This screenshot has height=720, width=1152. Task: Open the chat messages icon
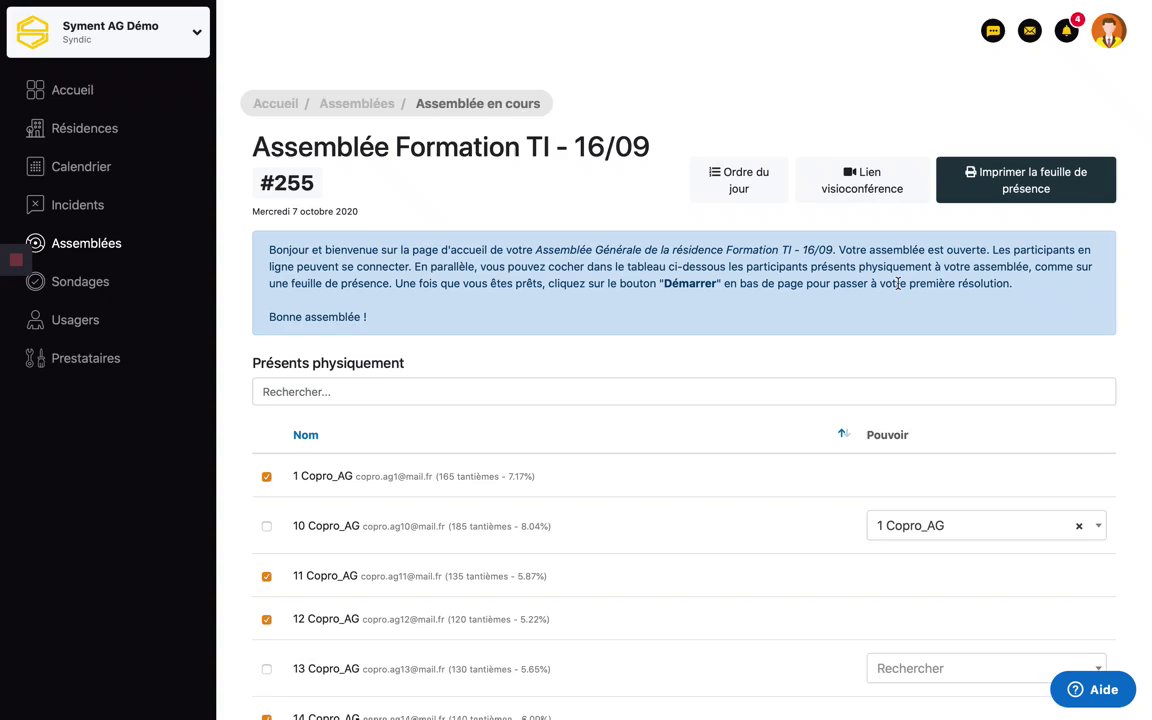(993, 31)
